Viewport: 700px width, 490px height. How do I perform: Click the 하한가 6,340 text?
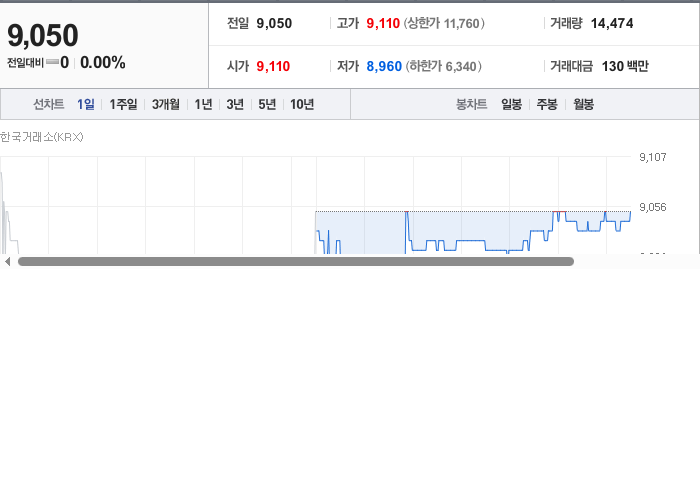443,66
